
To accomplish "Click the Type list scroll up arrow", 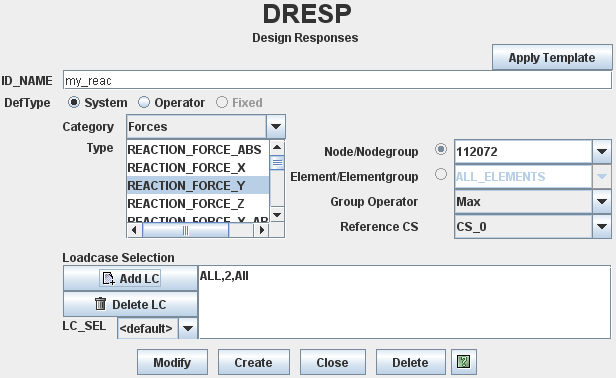I will coord(277,148).
